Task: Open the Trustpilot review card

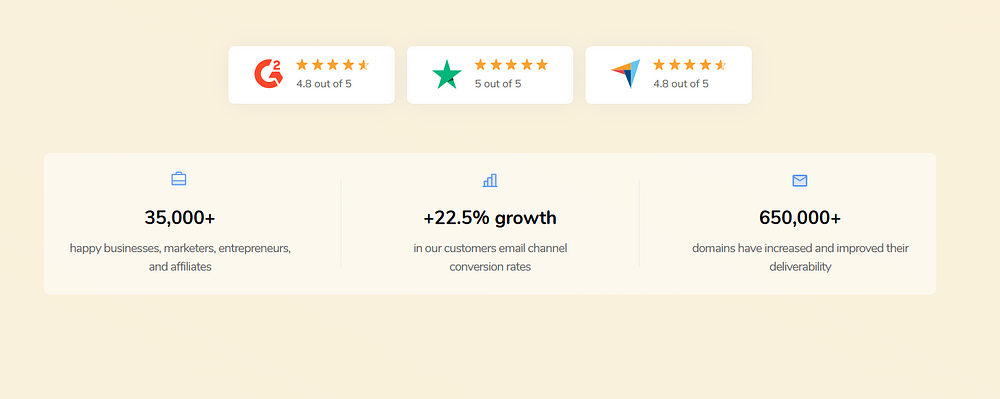Action: (x=490, y=75)
